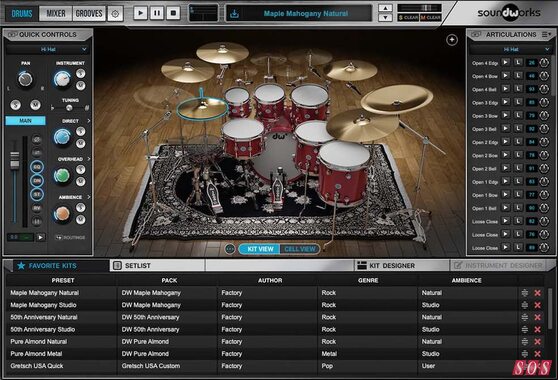The image size is (558, 380).
Task: Open the SETLIST tab
Action: [158, 265]
